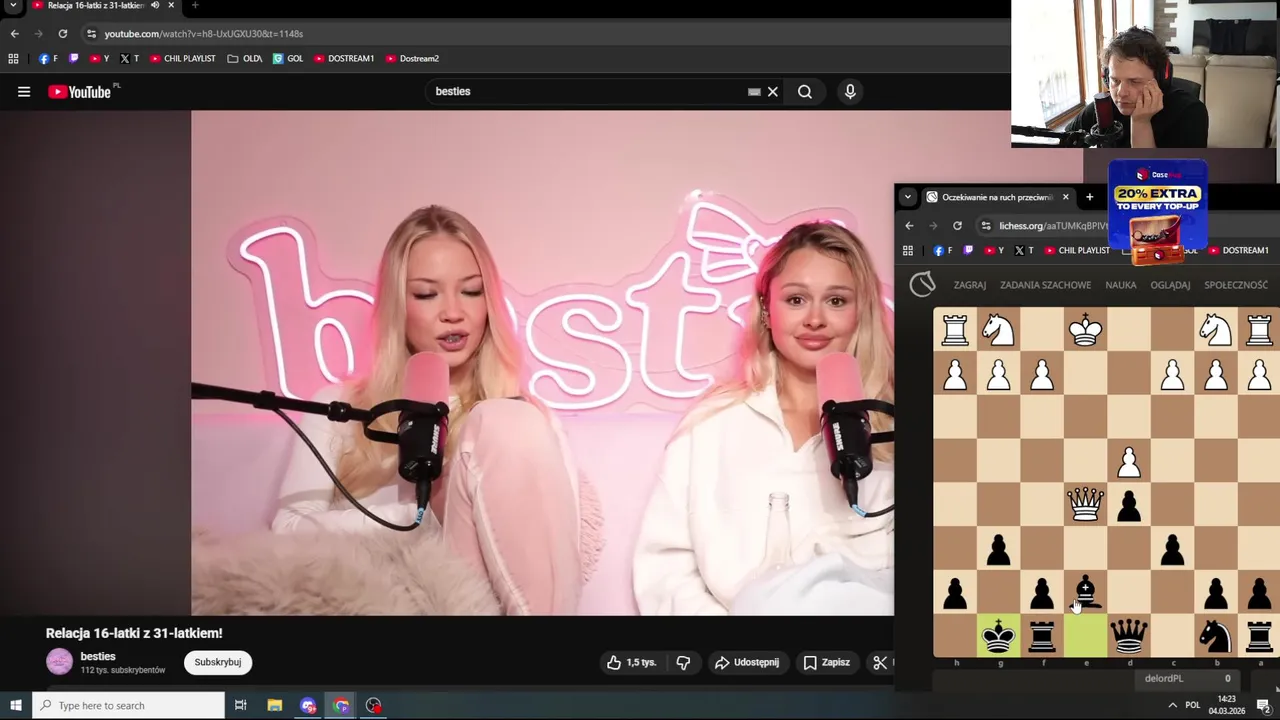Go back in the lichess browser window
Screen dimensions: 1280x720
tap(909, 226)
